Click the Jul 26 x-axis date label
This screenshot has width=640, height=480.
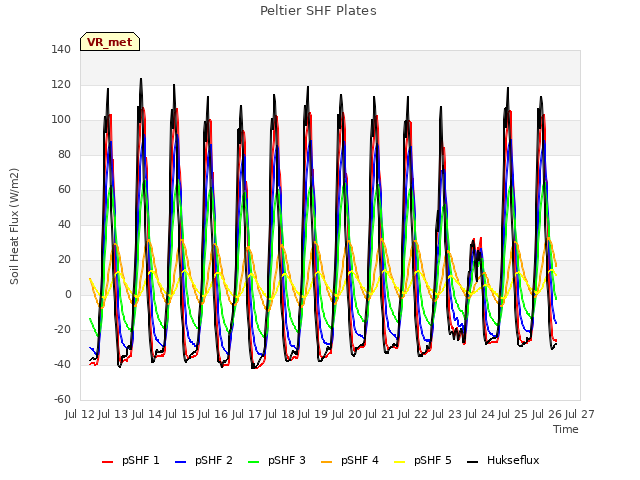[547, 414]
